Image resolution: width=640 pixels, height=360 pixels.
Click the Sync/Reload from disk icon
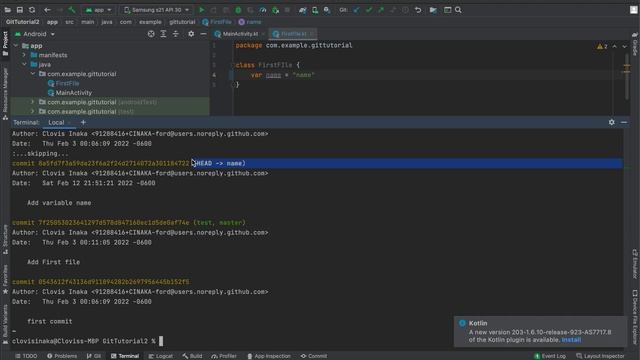32,10
